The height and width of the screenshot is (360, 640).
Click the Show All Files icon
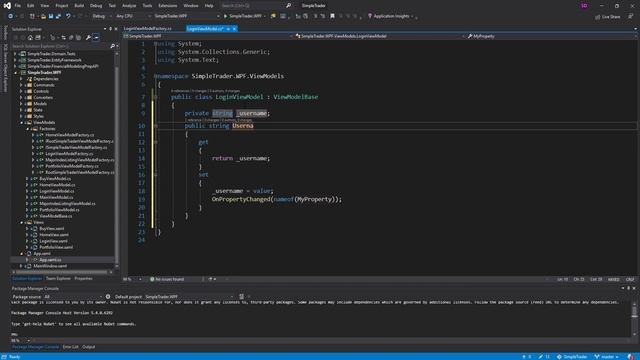pyautogui.click(x=78, y=38)
